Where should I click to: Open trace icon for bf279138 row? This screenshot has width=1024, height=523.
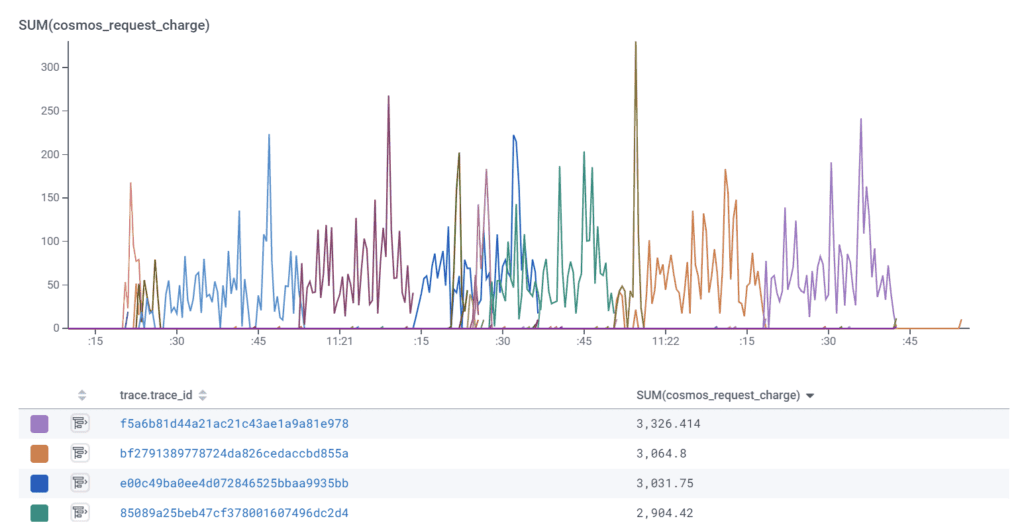(x=81, y=454)
